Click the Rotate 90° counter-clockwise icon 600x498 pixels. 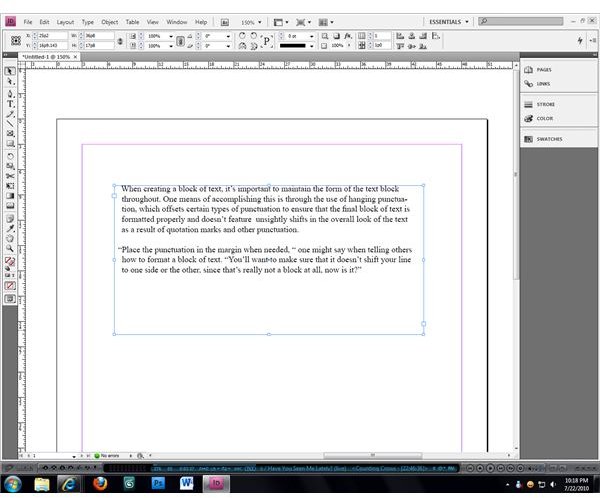[x=253, y=36]
